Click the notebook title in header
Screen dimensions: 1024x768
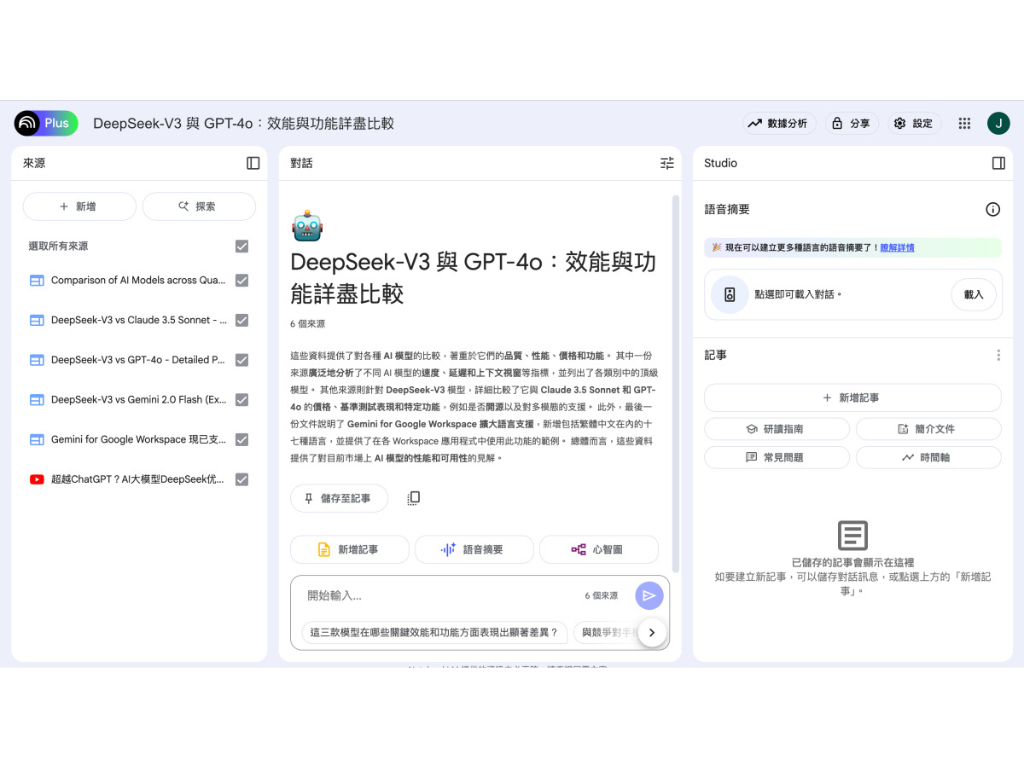(x=244, y=123)
